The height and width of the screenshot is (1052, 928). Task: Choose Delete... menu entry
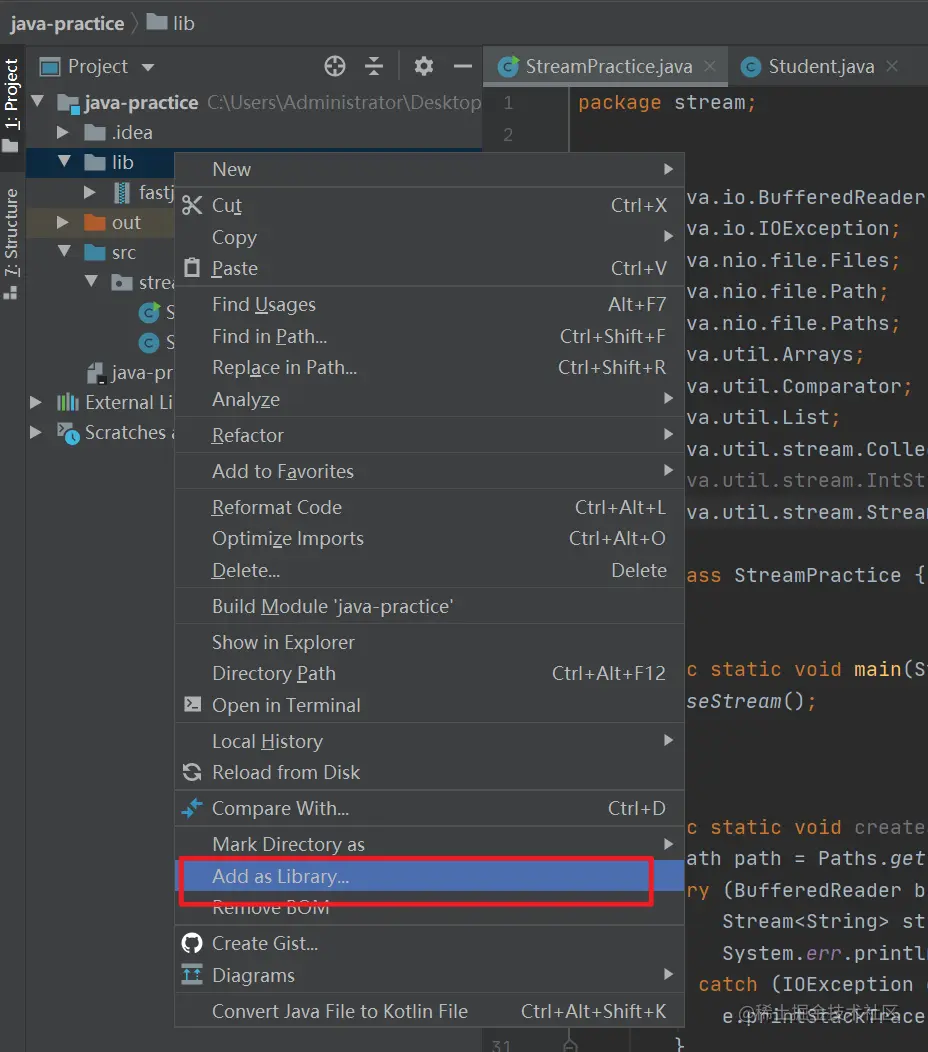[x=429, y=570]
